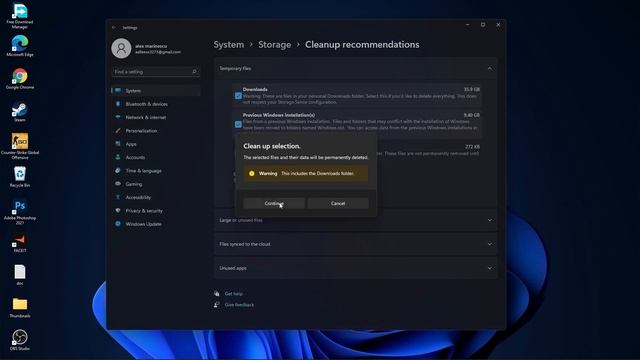
Task: Close the Settings window
Action: pyautogui.click(x=498, y=25)
